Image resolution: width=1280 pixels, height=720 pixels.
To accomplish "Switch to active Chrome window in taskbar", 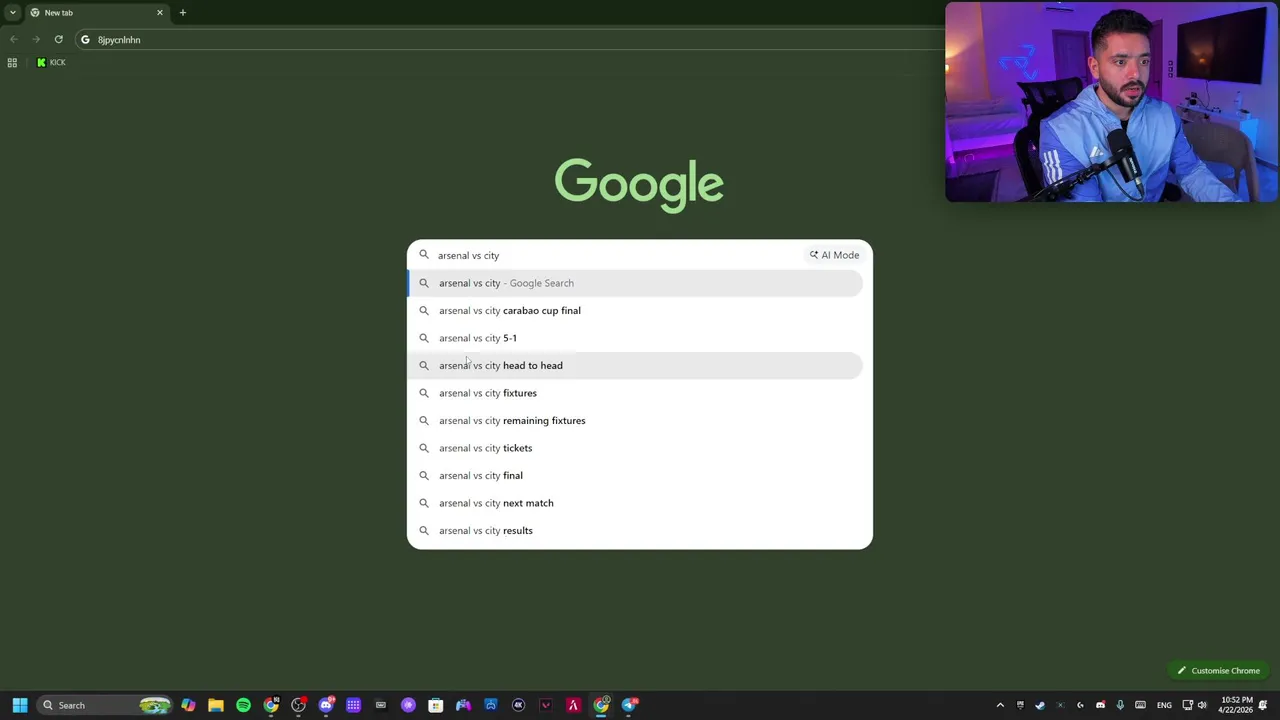I will point(601,705).
